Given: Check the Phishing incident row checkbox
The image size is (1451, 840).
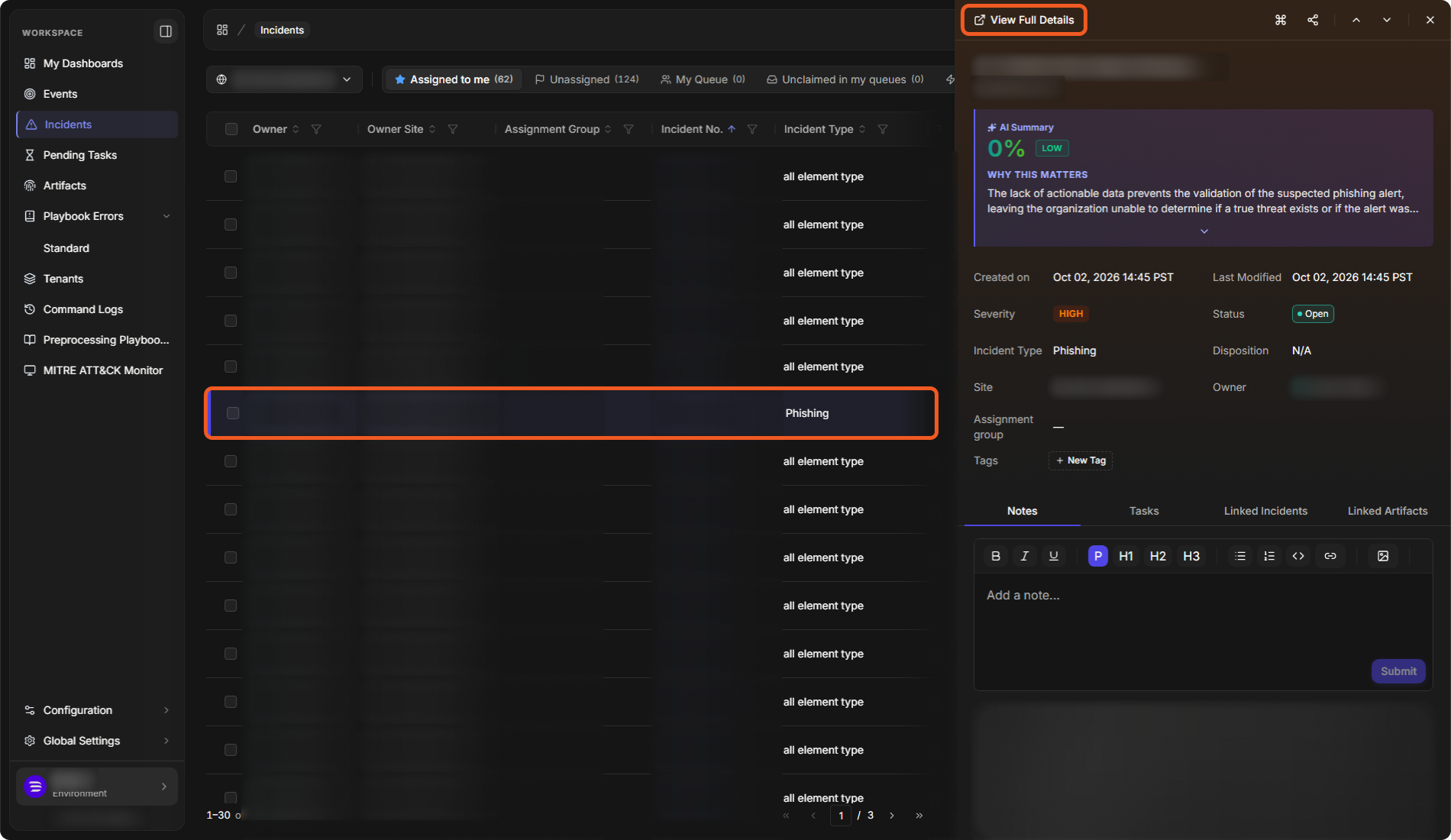Looking at the screenshot, I should pos(233,413).
